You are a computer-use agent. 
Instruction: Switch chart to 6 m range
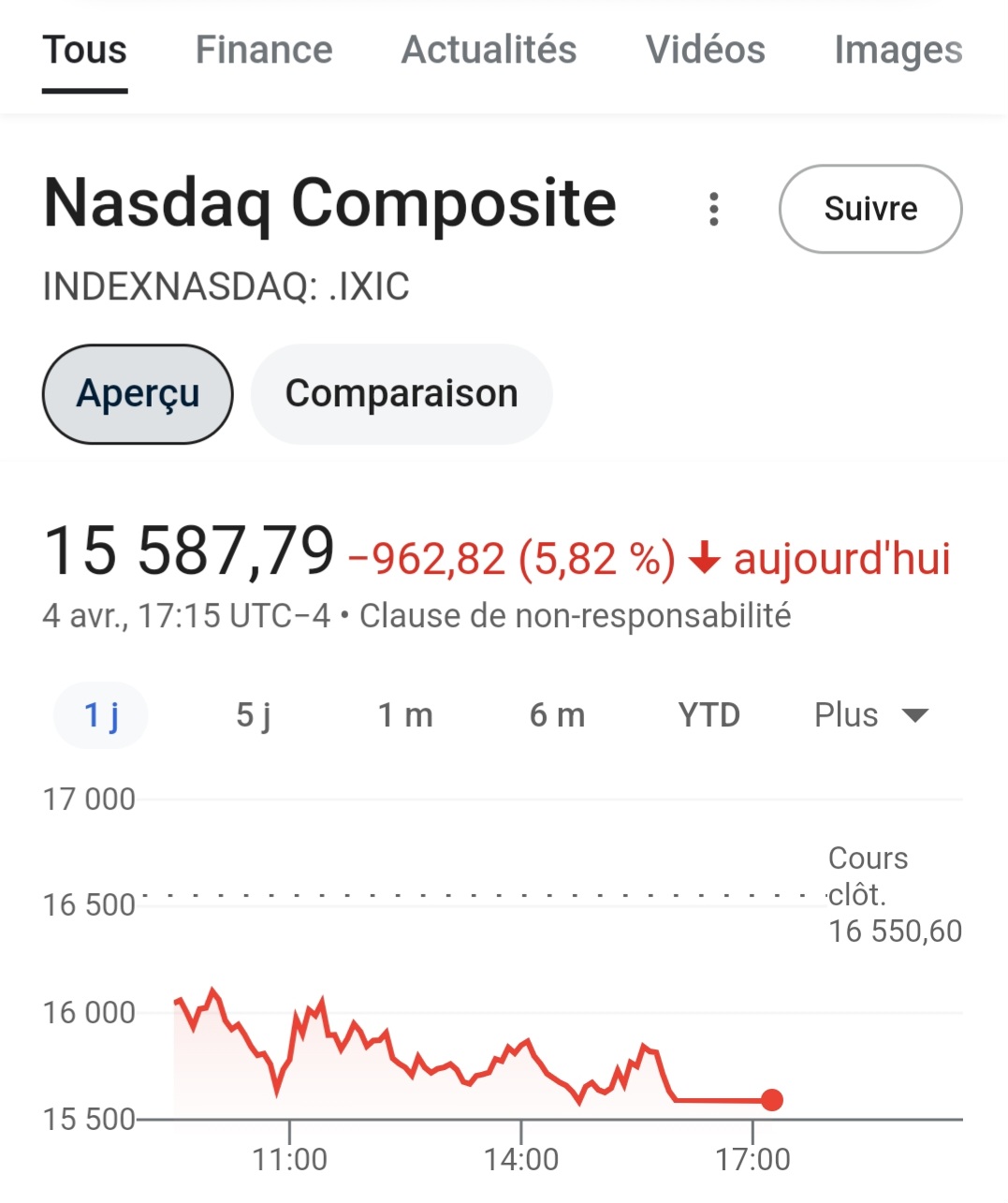557,715
